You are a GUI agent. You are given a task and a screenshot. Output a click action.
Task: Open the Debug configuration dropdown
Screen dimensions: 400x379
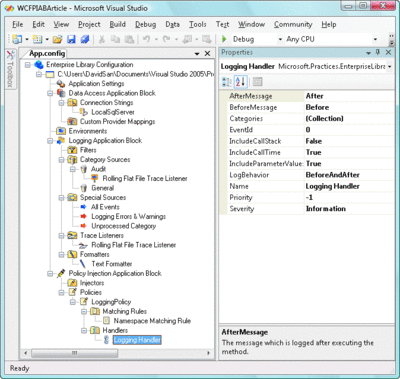tap(280, 39)
